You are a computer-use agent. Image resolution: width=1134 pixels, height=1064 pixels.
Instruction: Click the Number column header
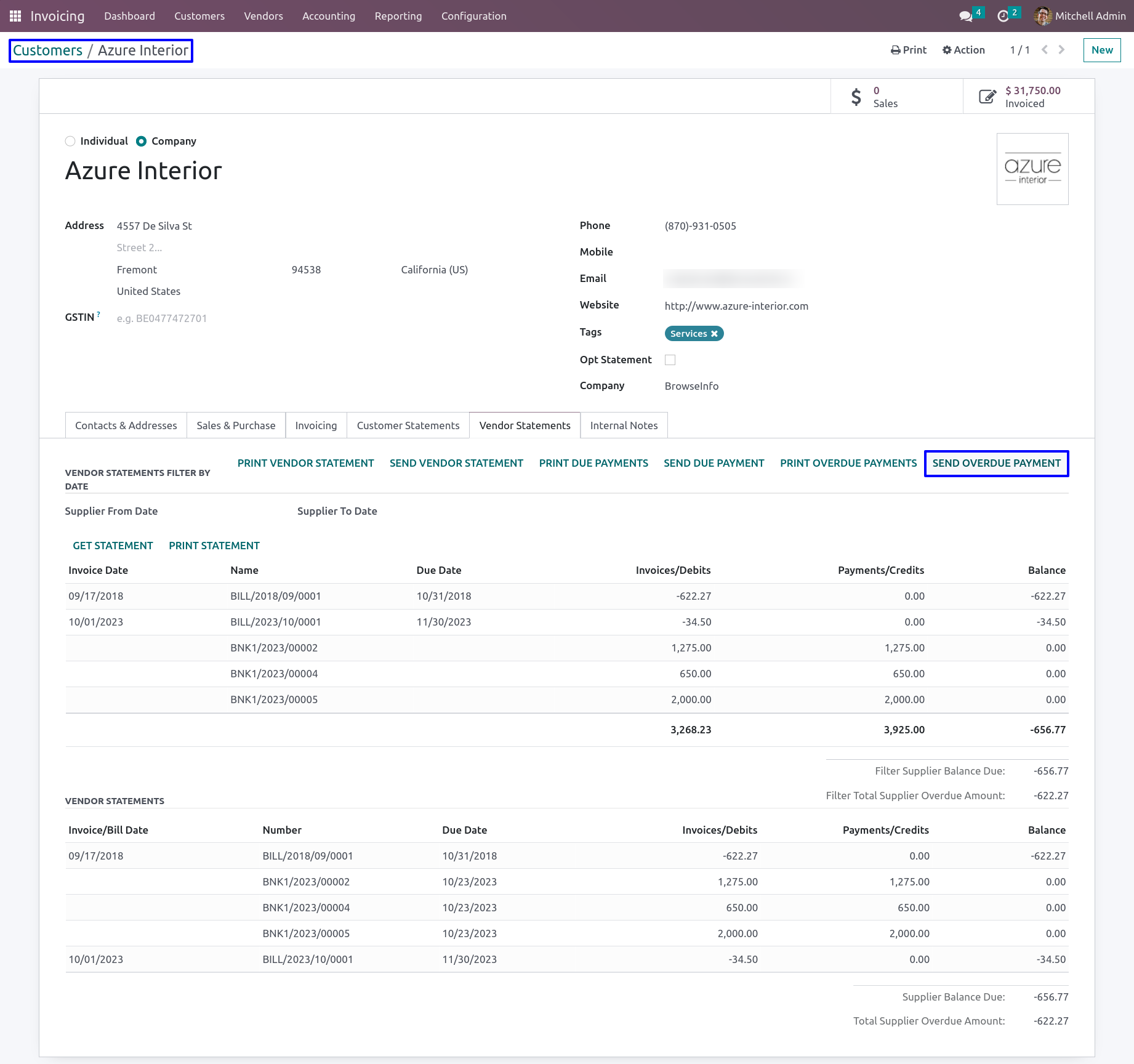(282, 830)
